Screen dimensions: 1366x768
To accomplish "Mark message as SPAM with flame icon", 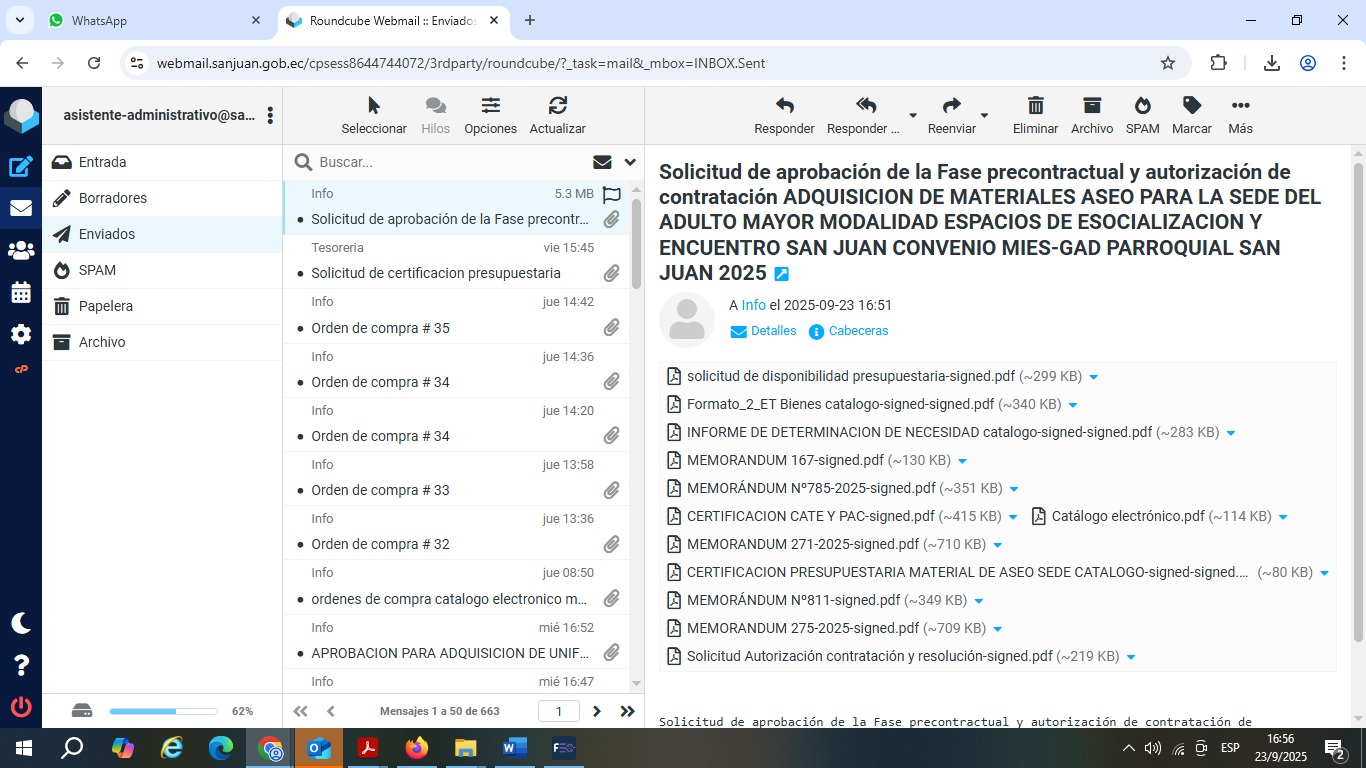I will coord(1142,106).
